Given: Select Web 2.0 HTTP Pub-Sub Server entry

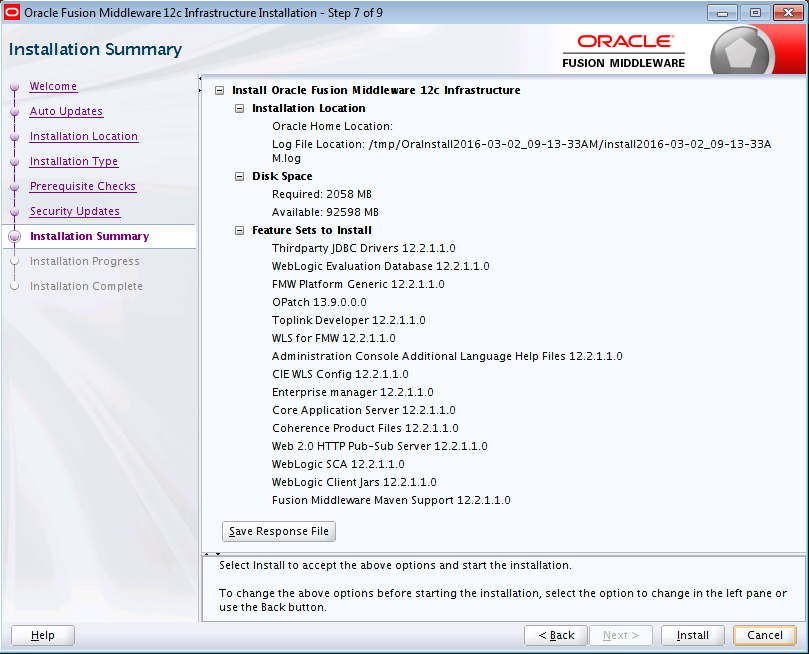Looking at the screenshot, I should pyautogui.click(x=380, y=447).
